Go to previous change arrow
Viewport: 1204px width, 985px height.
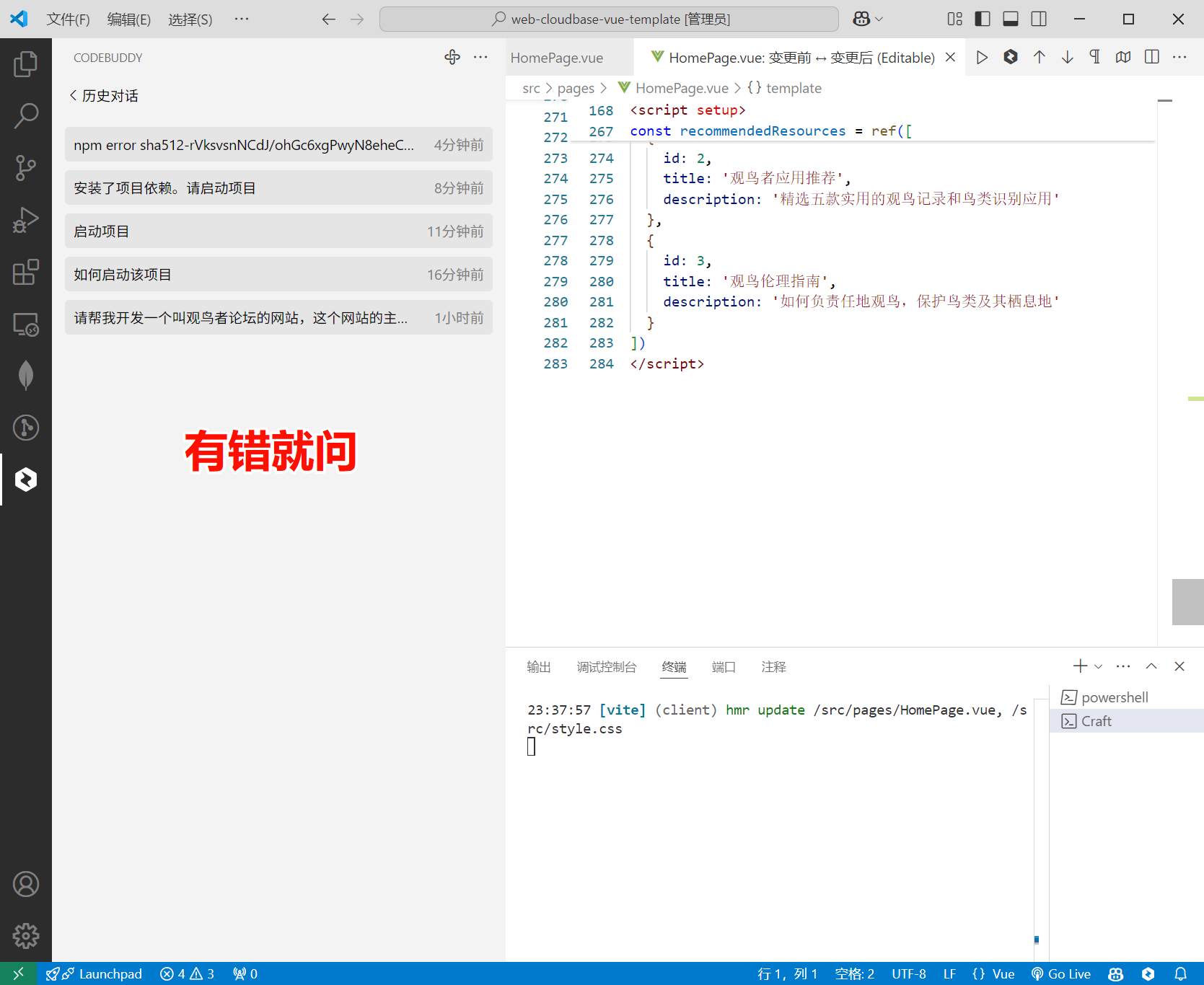[1039, 57]
